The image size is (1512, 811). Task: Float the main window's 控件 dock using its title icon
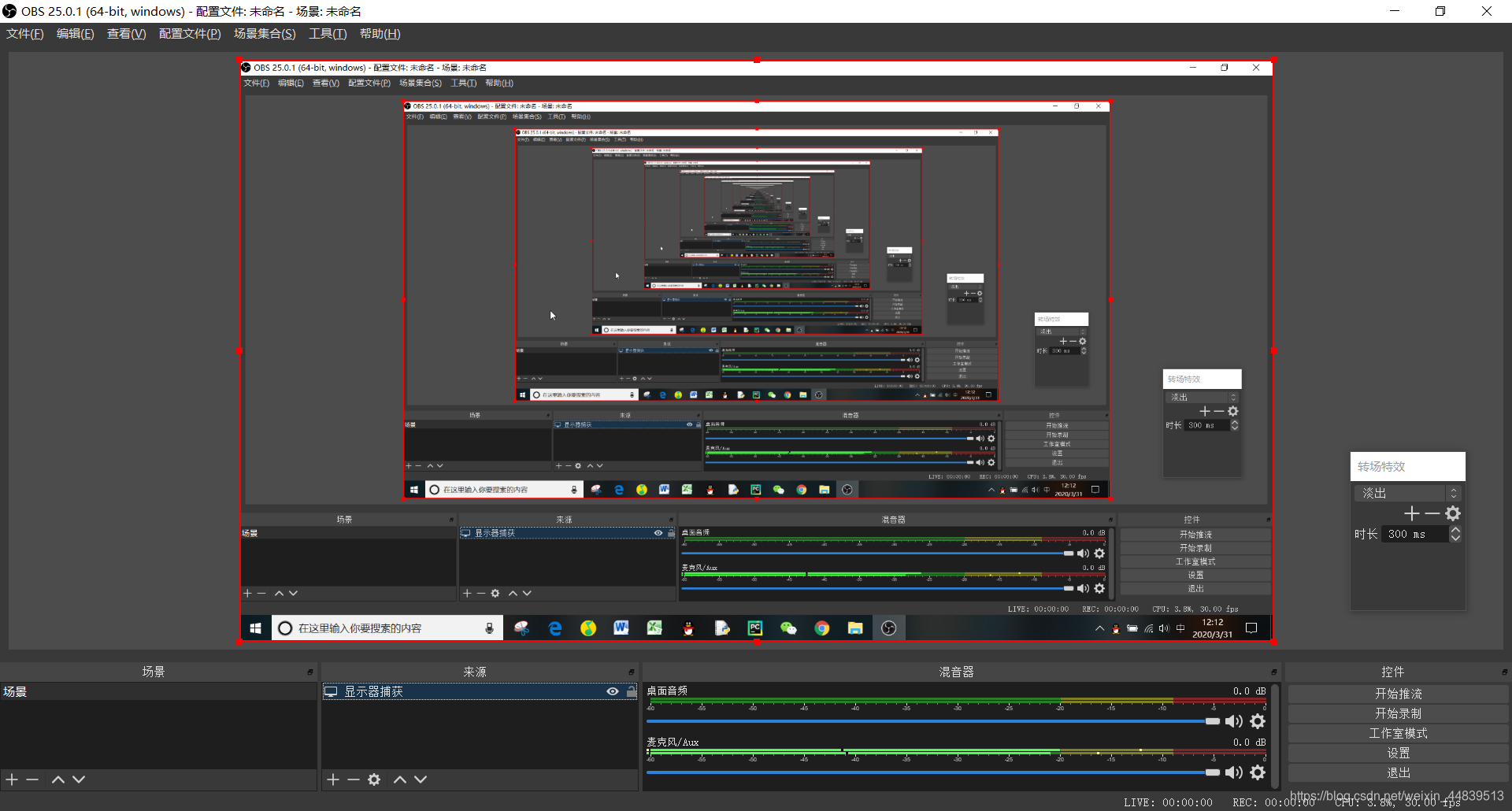(x=1504, y=672)
